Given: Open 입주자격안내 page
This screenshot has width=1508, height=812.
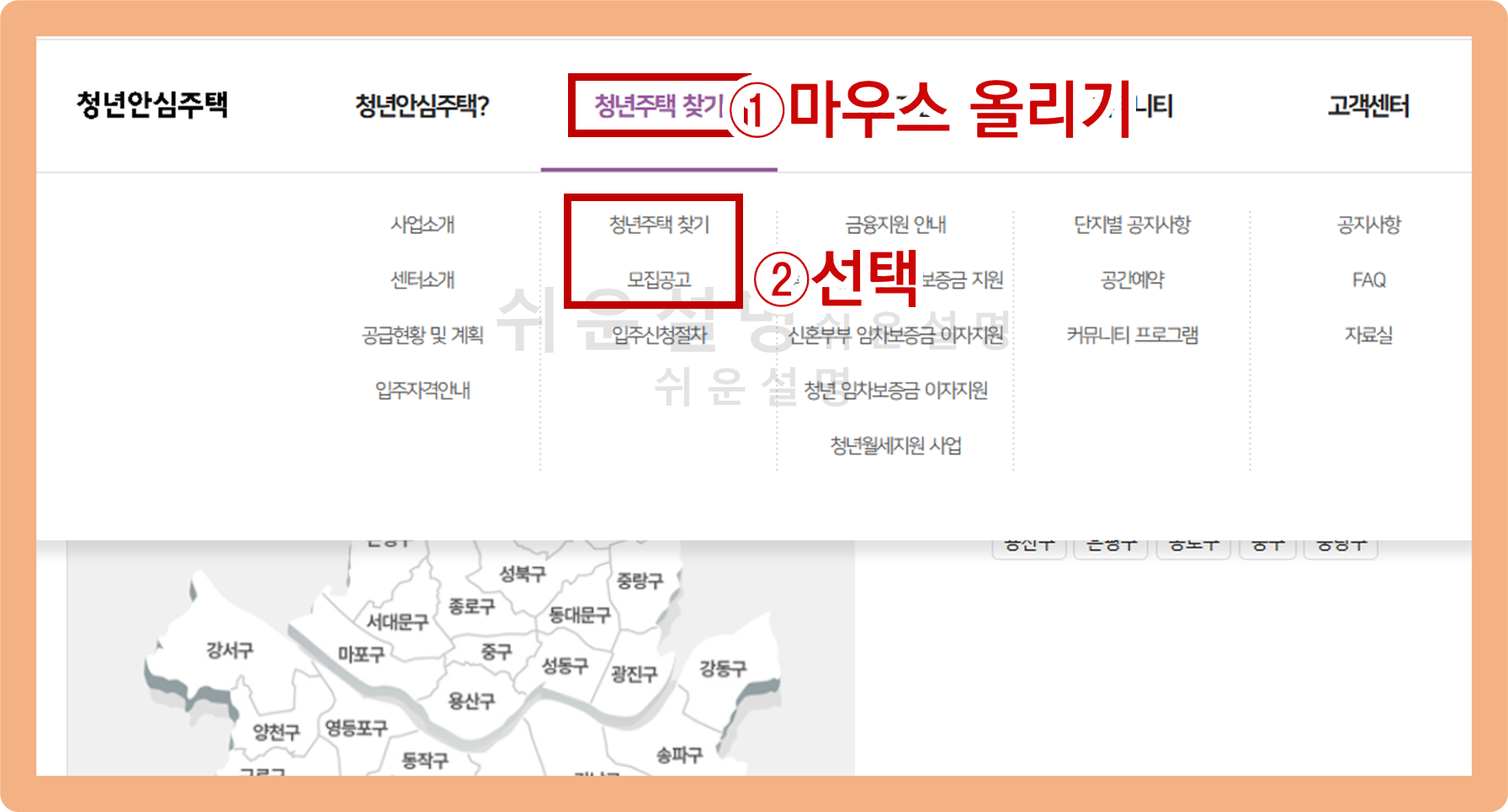Looking at the screenshot, I should click(x=422, y=390).
